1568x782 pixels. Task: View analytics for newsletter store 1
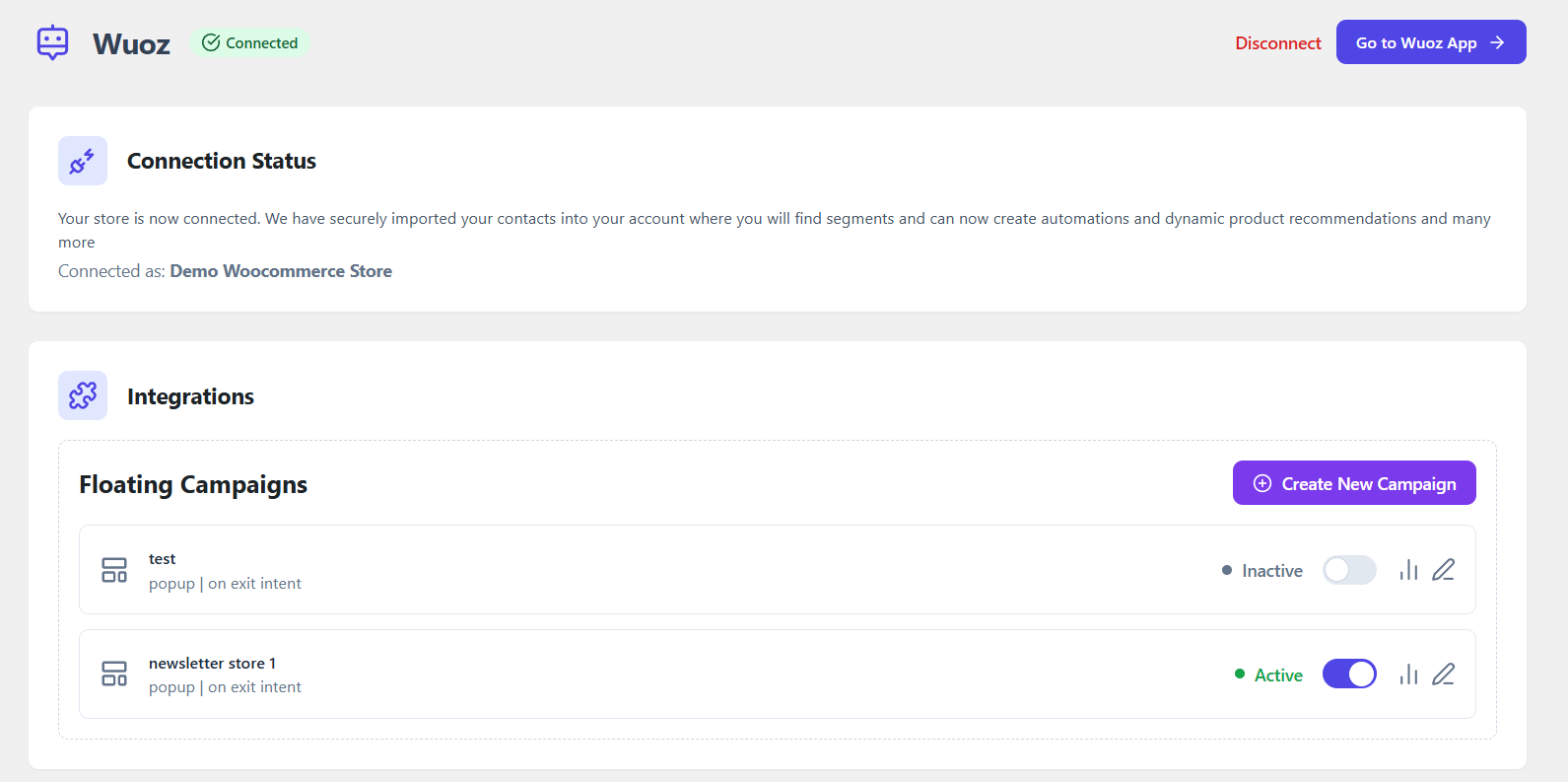(1408, 675)
